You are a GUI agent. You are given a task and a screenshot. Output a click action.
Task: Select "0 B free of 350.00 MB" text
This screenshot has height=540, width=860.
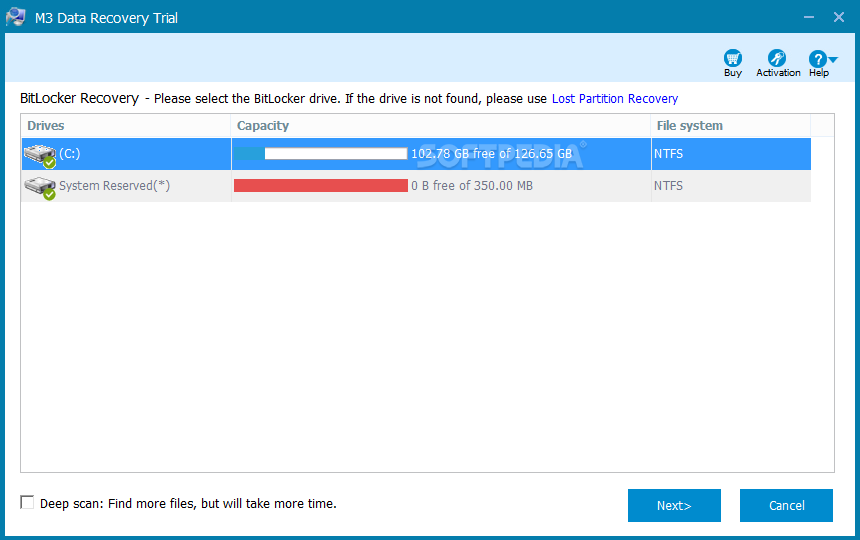point(472,186)
